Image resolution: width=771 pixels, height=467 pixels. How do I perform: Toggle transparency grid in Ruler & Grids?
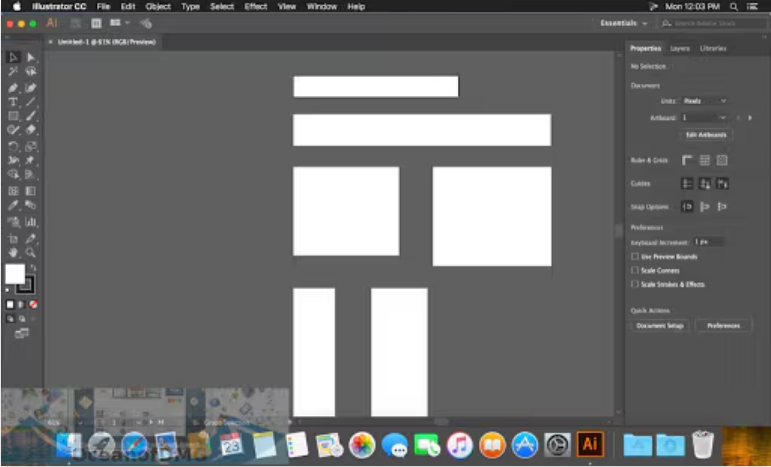point(722,160)
